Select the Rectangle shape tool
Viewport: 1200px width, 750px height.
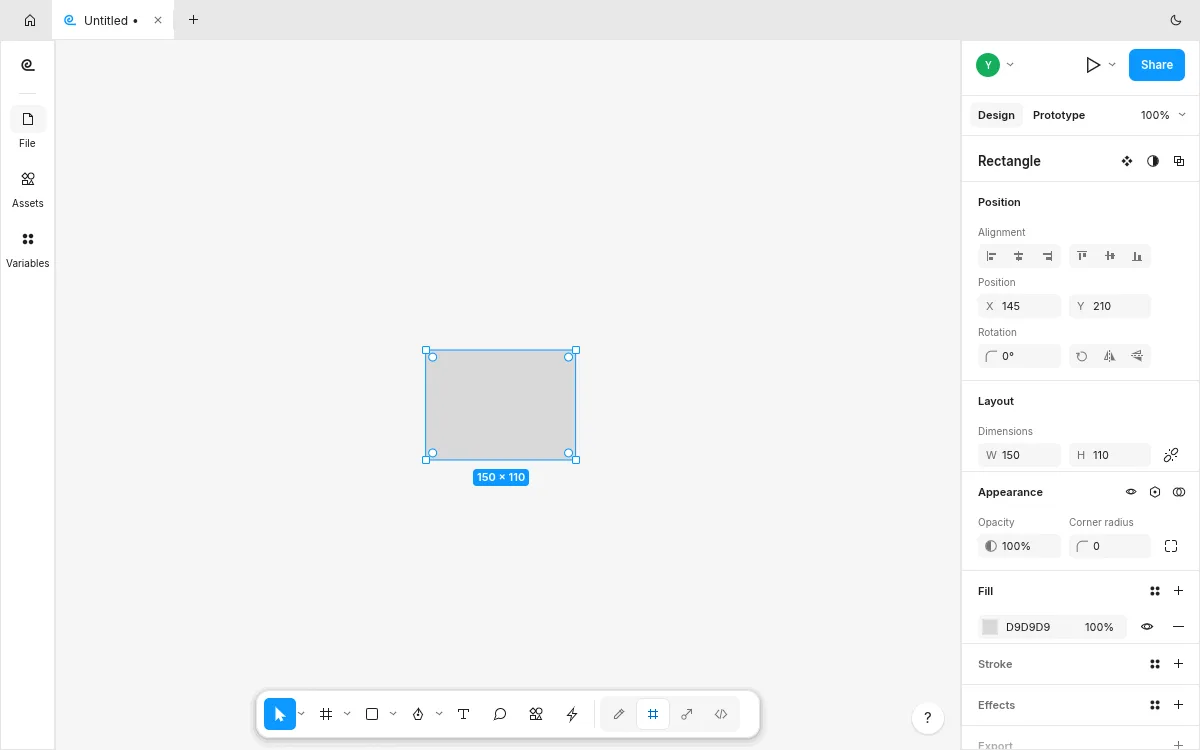(372, 714)
